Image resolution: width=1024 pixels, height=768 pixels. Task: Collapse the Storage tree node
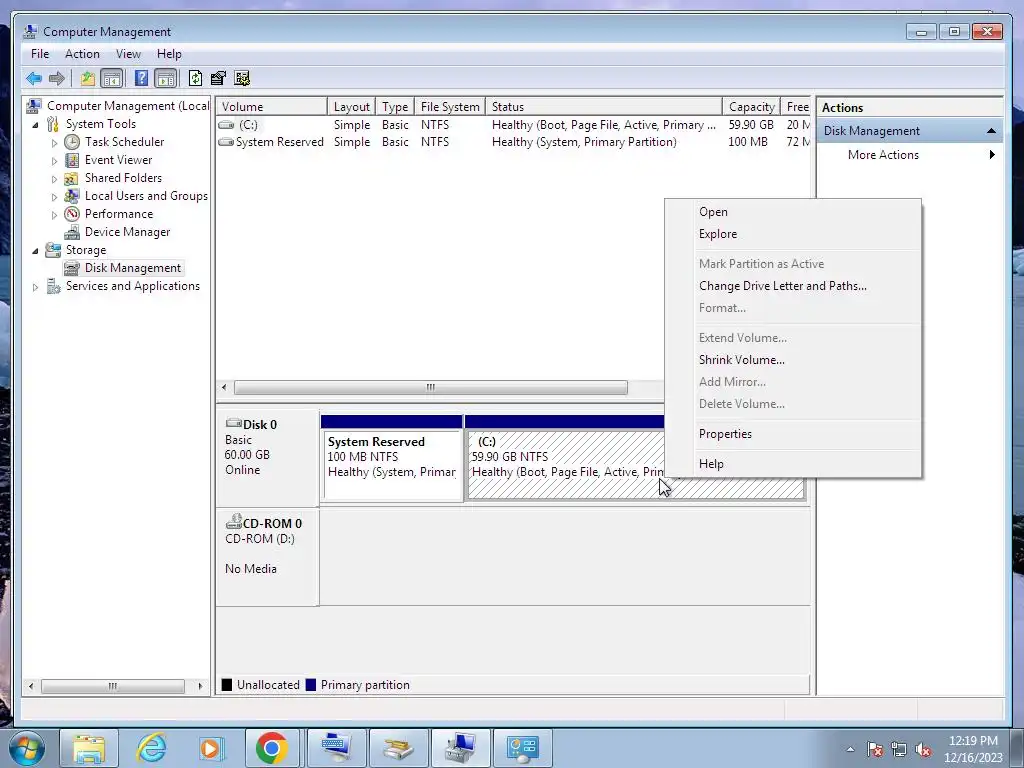tap(35, 250)
